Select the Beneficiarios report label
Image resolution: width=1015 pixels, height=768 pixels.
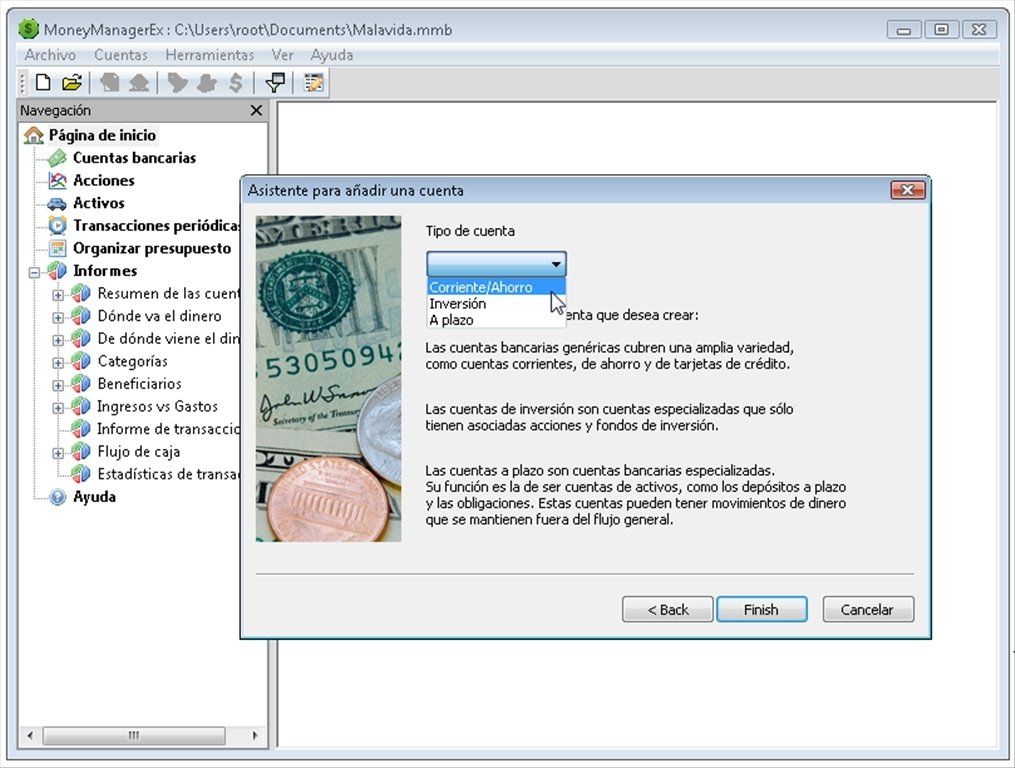point(139,384)
